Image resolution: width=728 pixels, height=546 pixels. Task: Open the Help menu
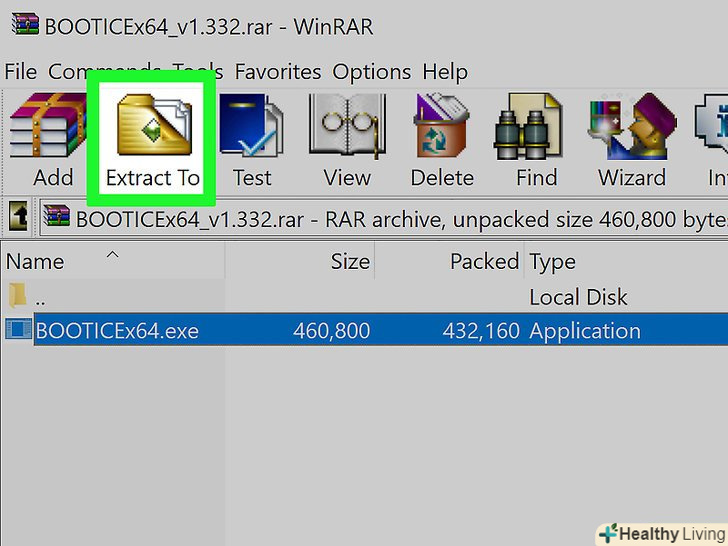pos(445,72)
